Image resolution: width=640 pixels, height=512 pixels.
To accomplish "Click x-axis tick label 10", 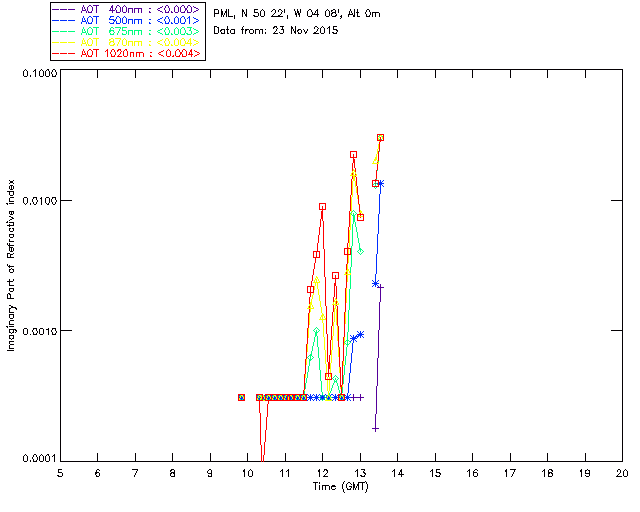I will coord(247,474).
